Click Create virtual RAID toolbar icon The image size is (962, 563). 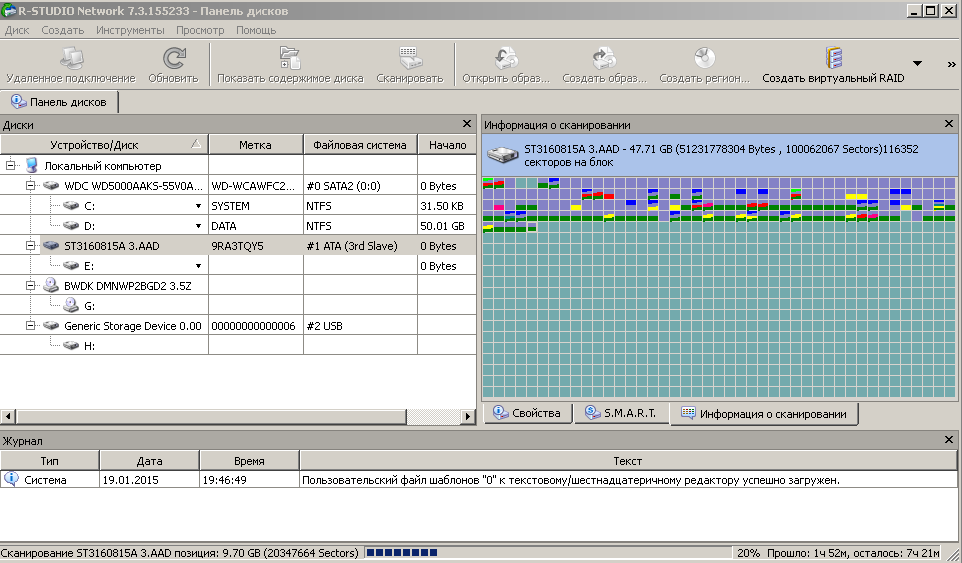tap(833, 58)
